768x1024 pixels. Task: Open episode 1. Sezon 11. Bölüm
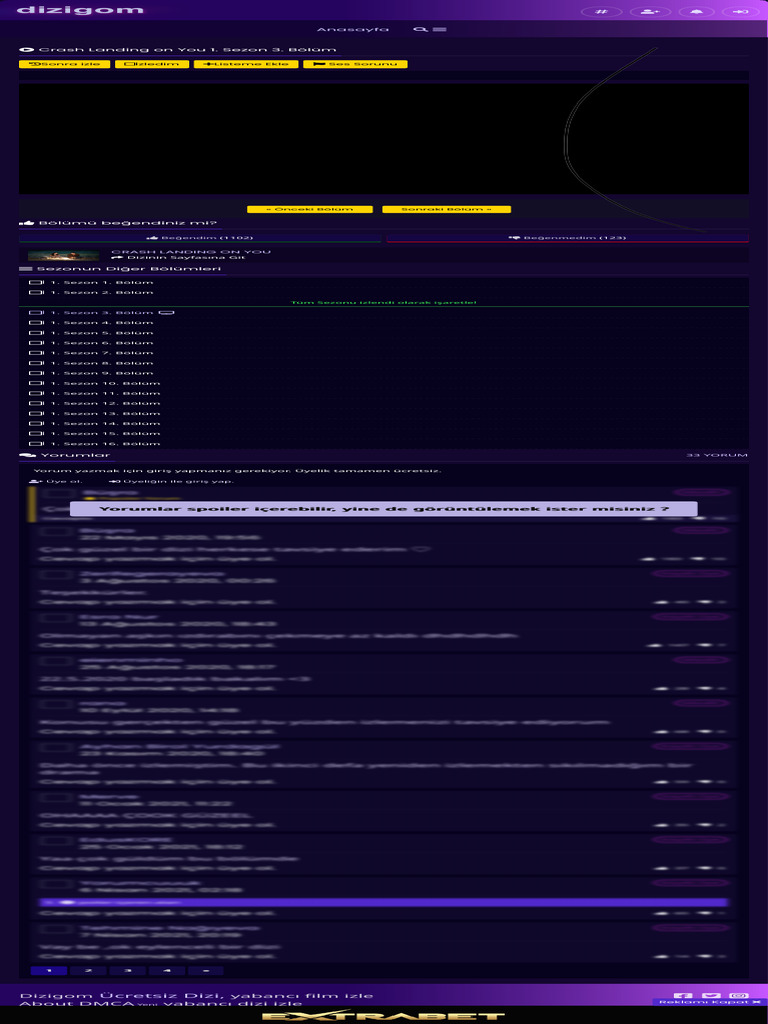(105, 393)
